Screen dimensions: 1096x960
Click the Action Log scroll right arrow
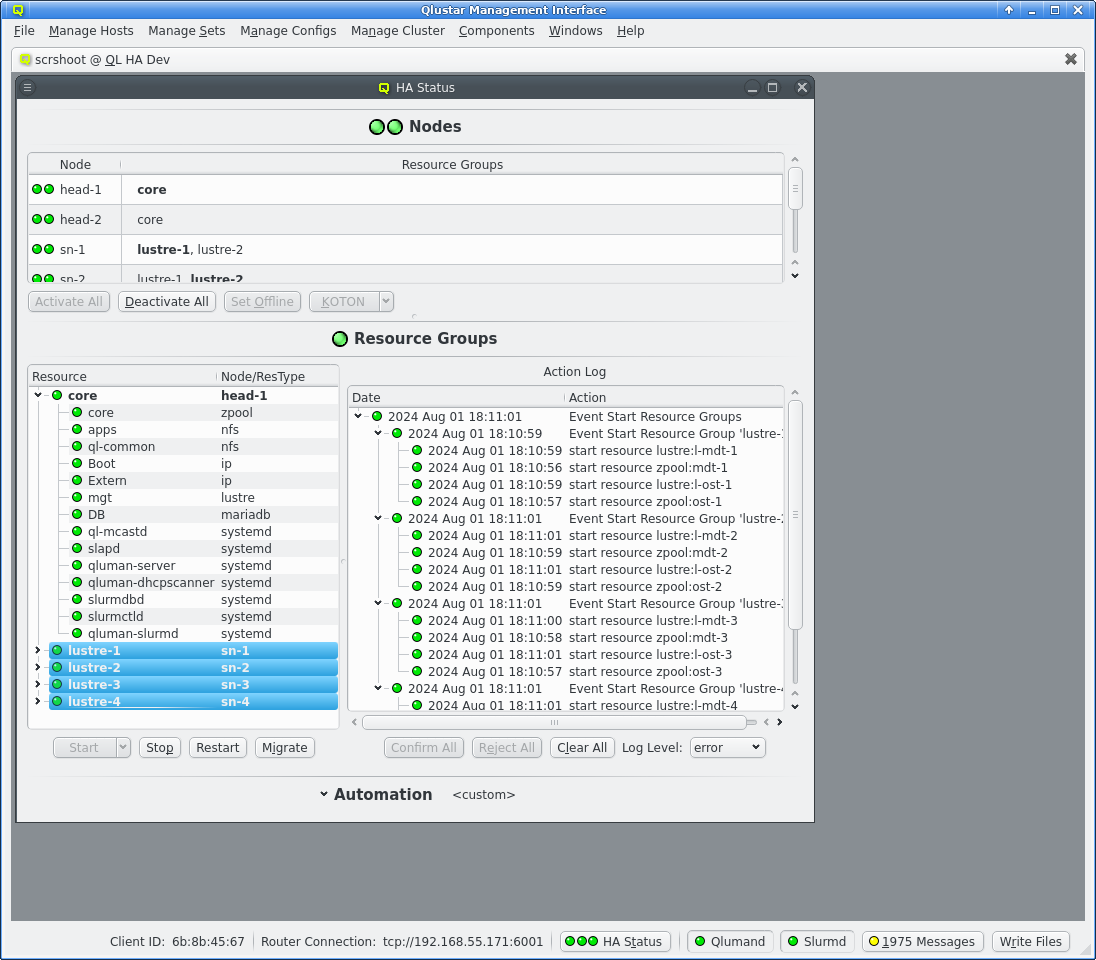click(779, 722)
